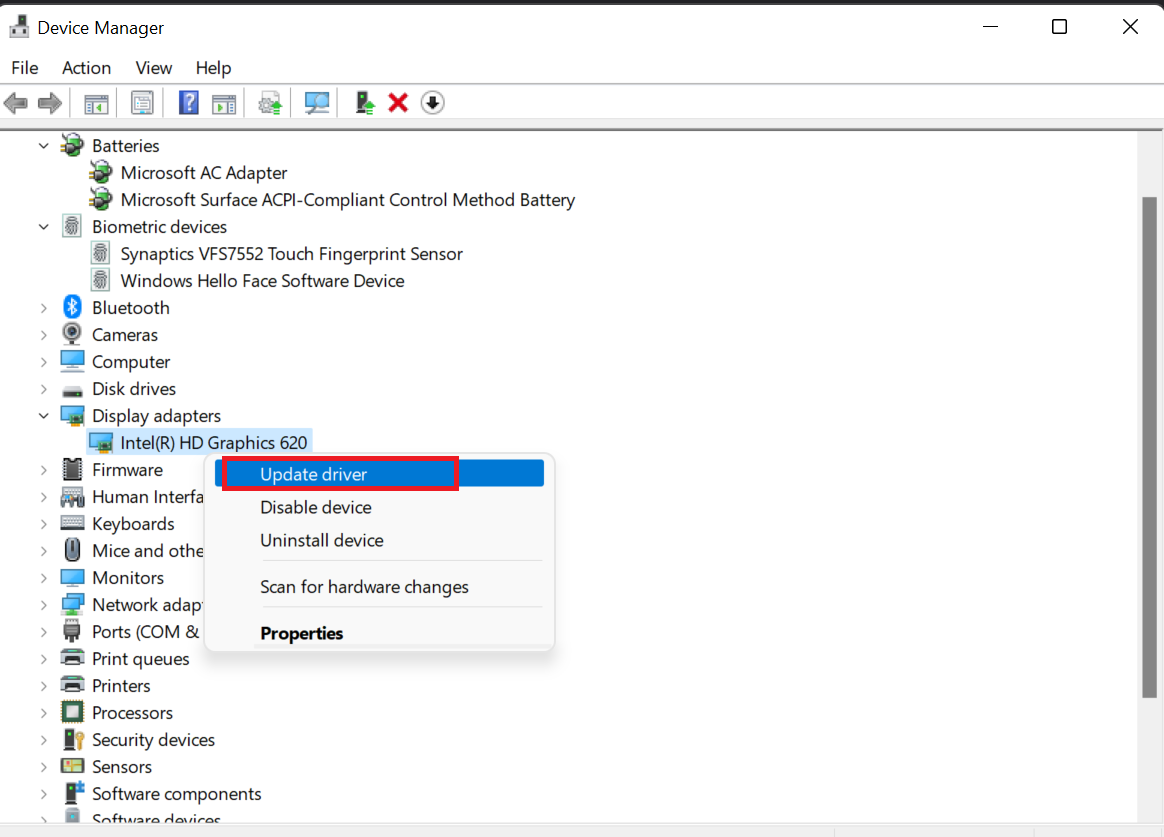
Task: Click the Security devices icon
Action: [73, 739]
